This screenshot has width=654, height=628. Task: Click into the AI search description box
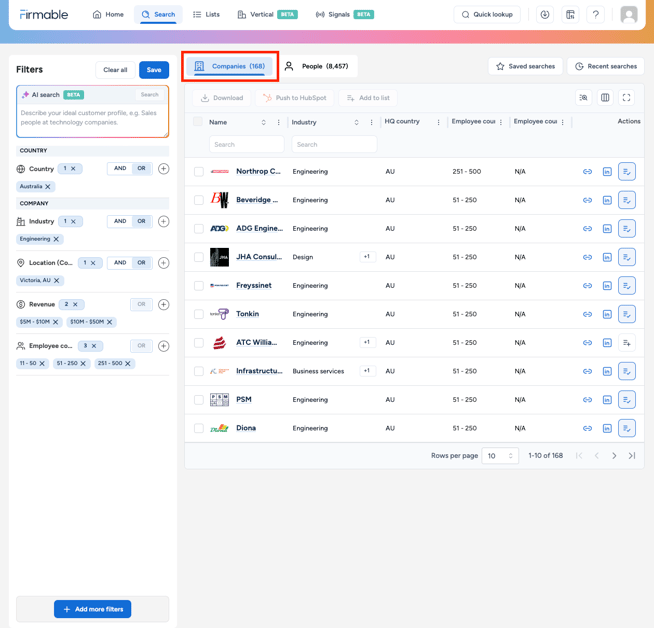[x=93, y=118]
